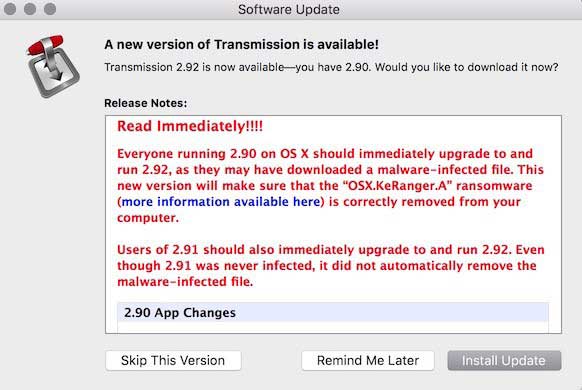Screen dimensions: 582x390
Task: Choose Remind Me Later
Action: click(x=368, y=360)
